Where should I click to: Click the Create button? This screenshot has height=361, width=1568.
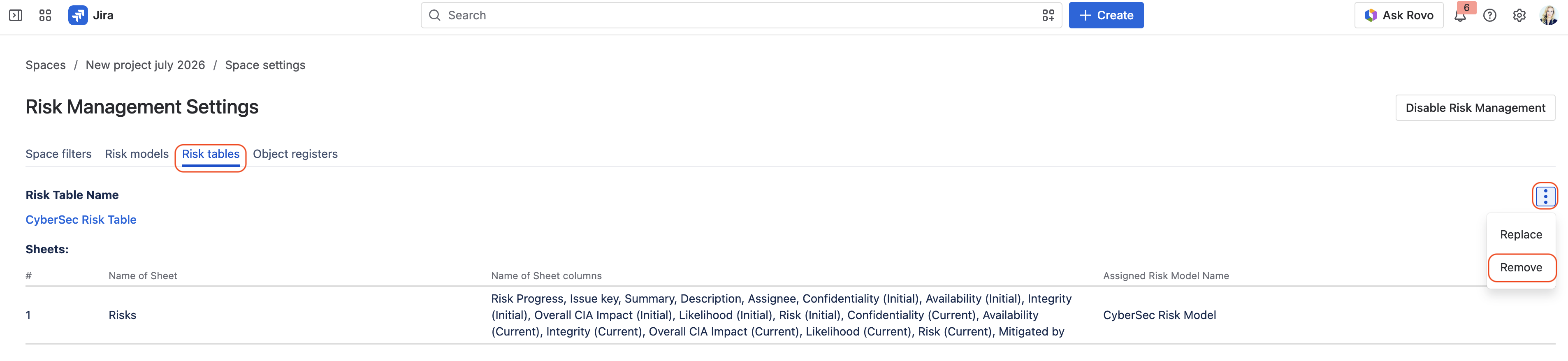tap(1106, 15)
